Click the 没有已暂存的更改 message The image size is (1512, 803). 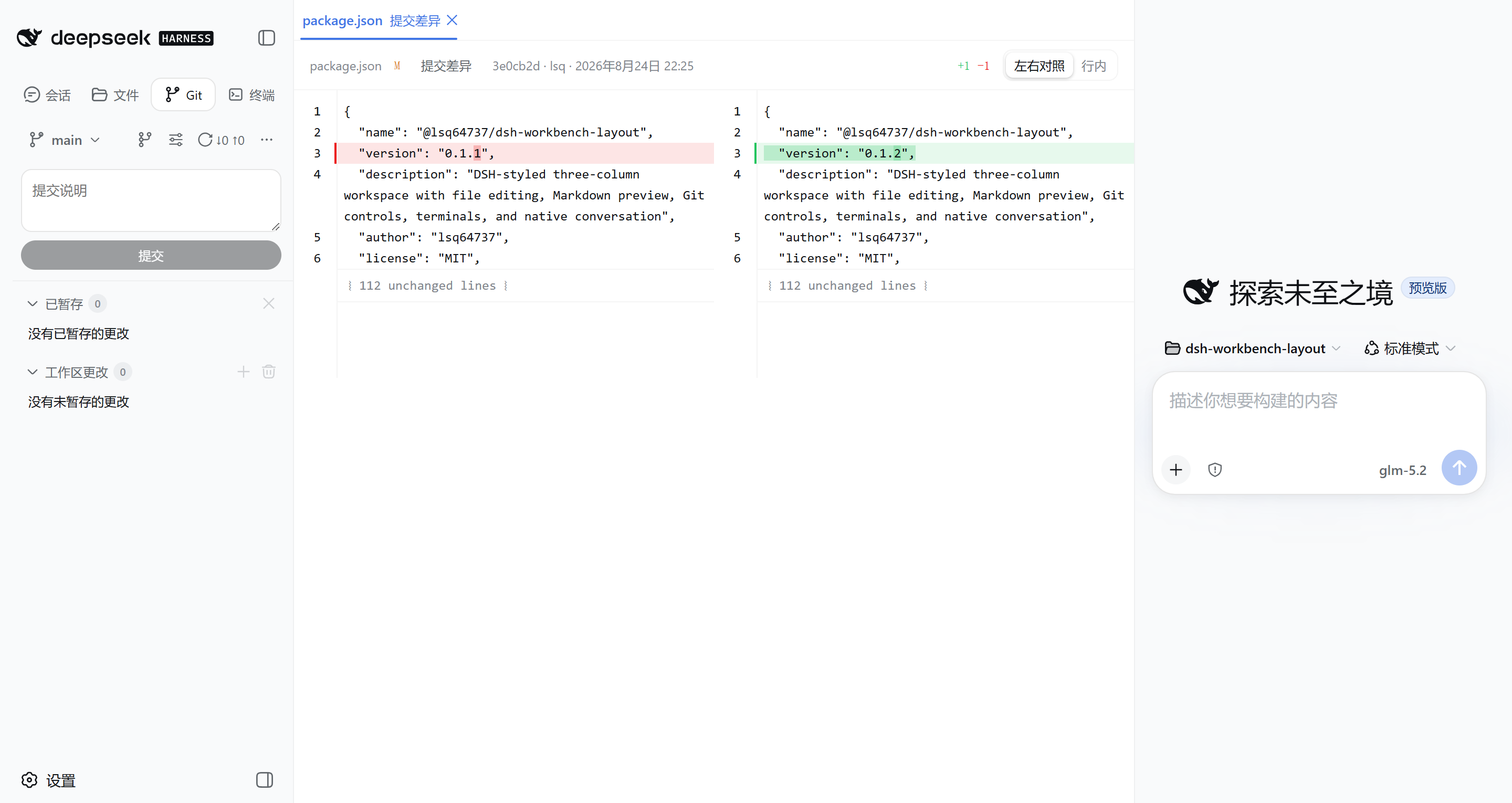(x=79, y=334)
